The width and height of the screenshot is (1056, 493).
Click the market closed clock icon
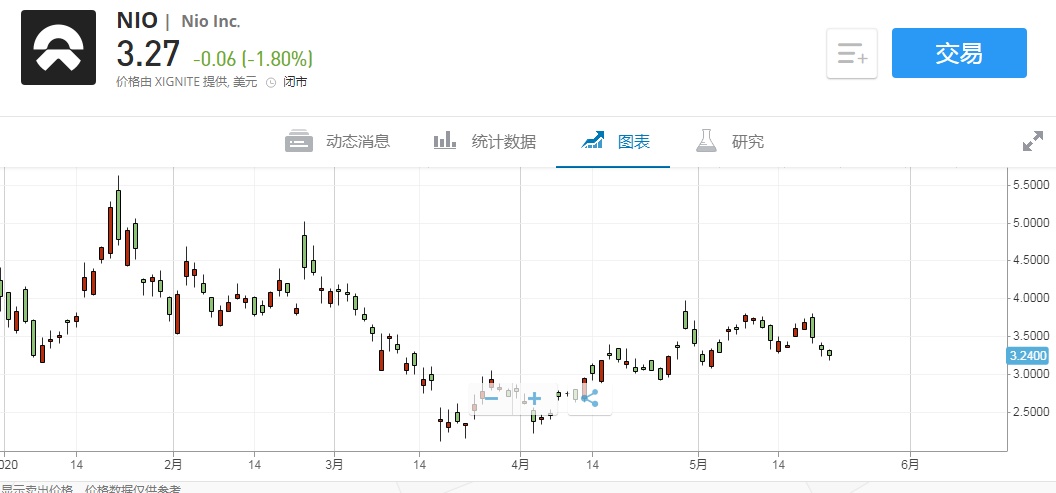tap(270, 82)
